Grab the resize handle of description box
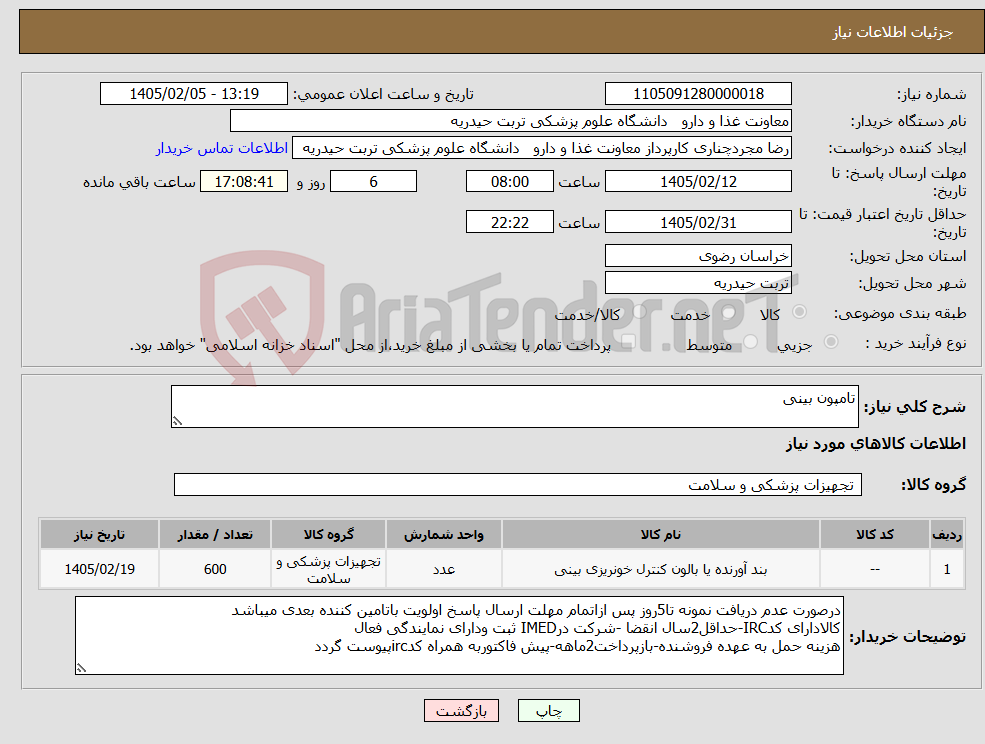985x744 pixels. click(177, 422)
